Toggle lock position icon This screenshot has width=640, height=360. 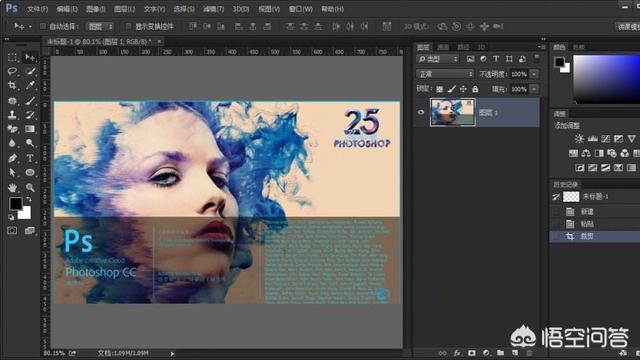coord(463,89)
